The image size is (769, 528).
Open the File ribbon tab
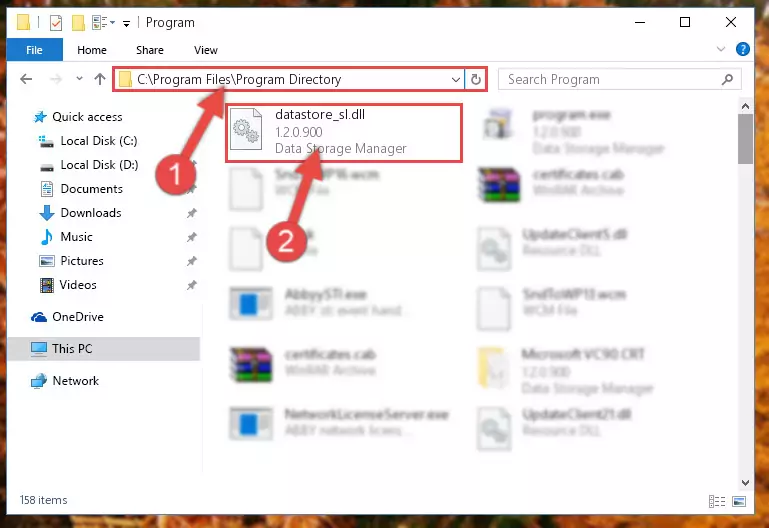(34, 50)
